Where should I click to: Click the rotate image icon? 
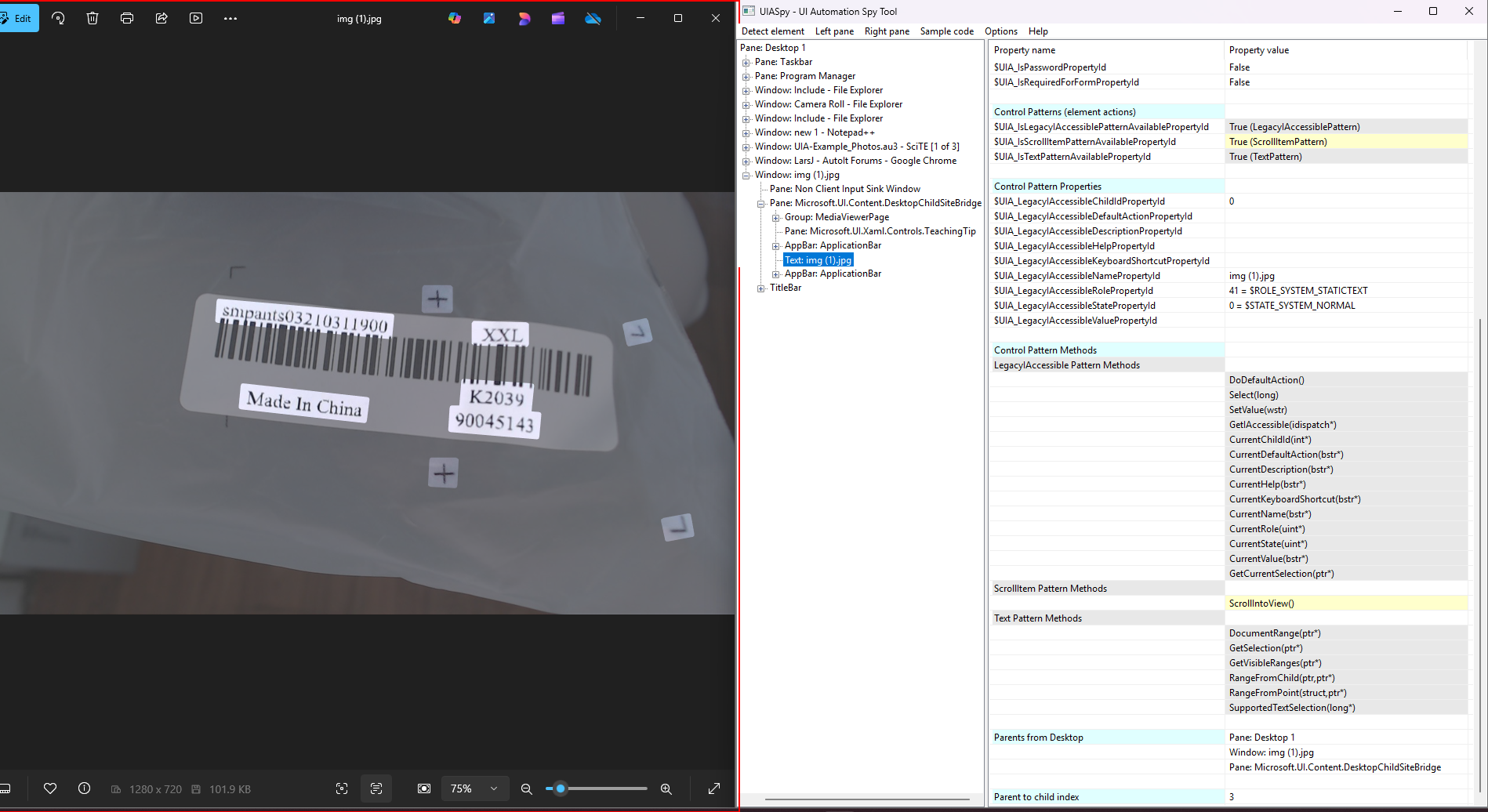click(58, 18)
